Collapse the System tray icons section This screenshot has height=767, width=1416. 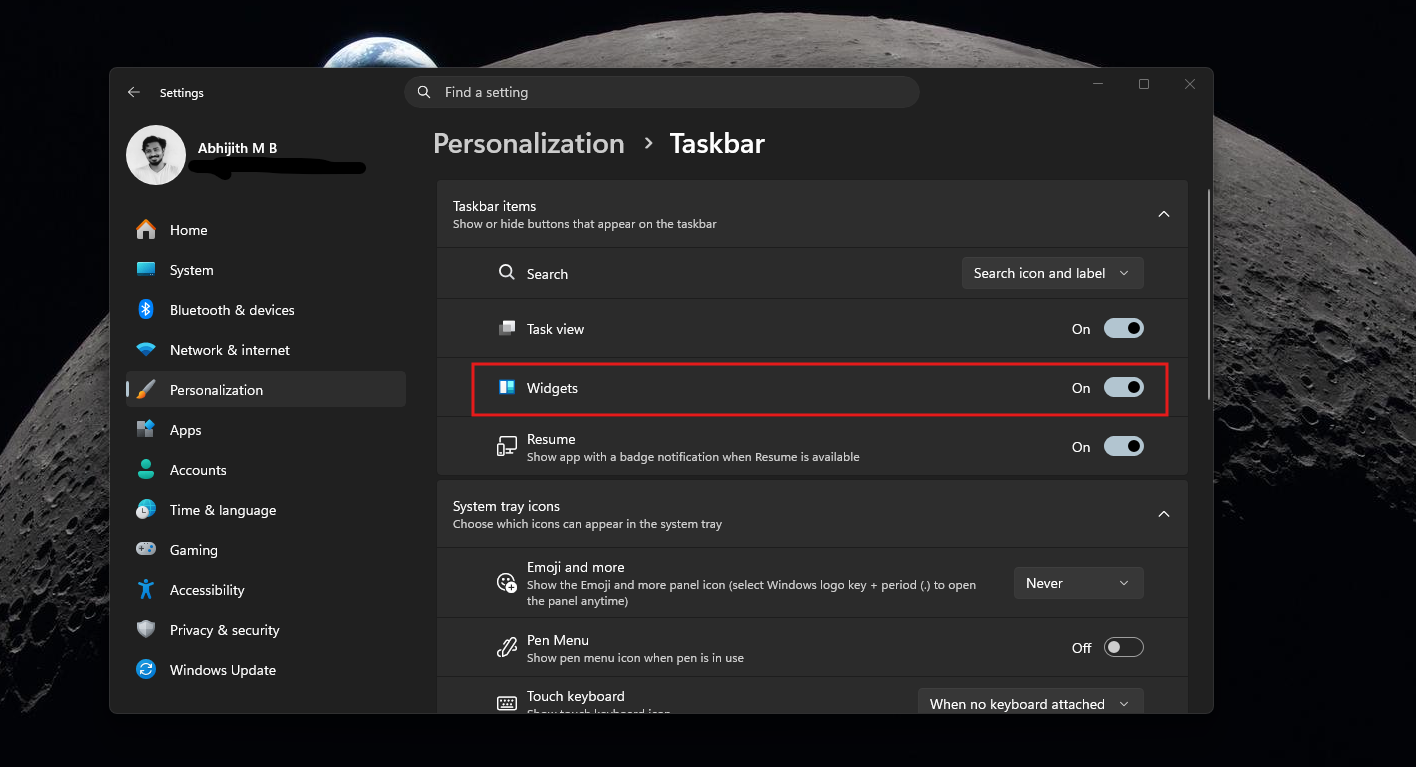1164,514
